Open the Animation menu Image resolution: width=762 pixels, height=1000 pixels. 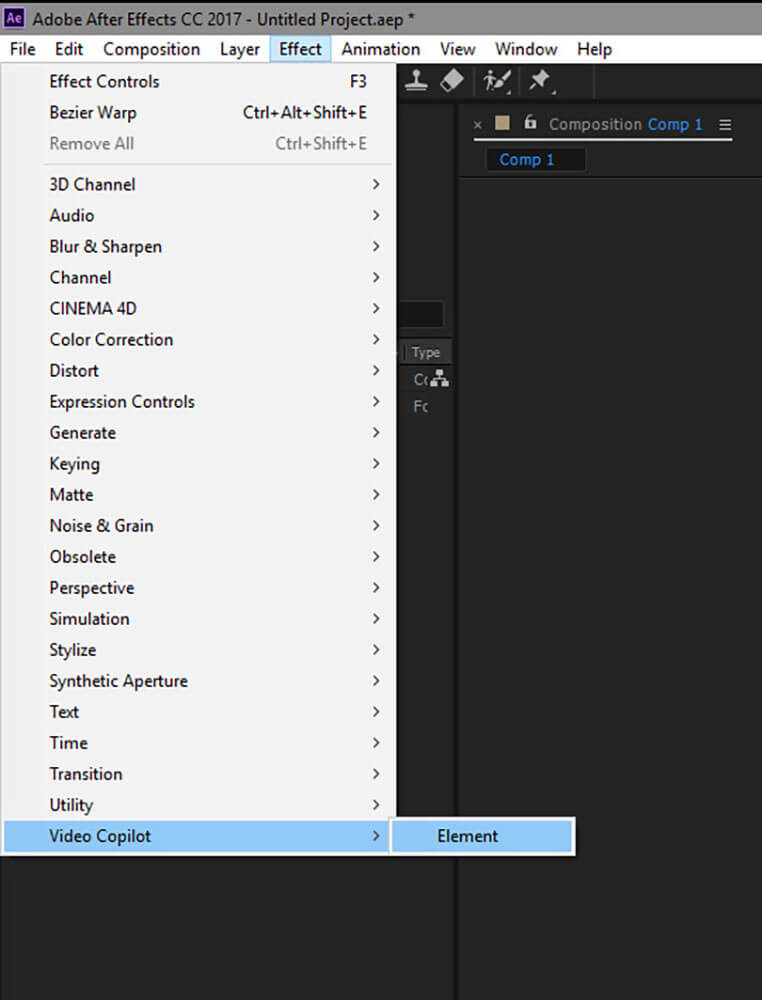tap(381, 49)
